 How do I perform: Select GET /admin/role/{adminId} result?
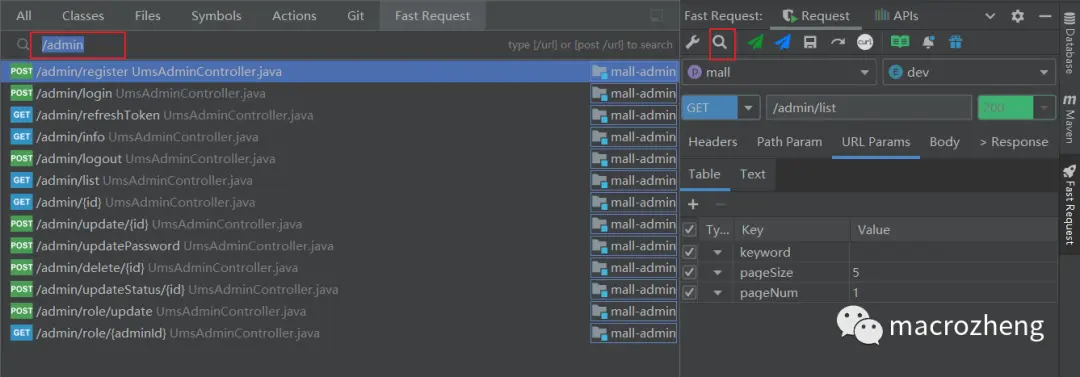(339, 334)
